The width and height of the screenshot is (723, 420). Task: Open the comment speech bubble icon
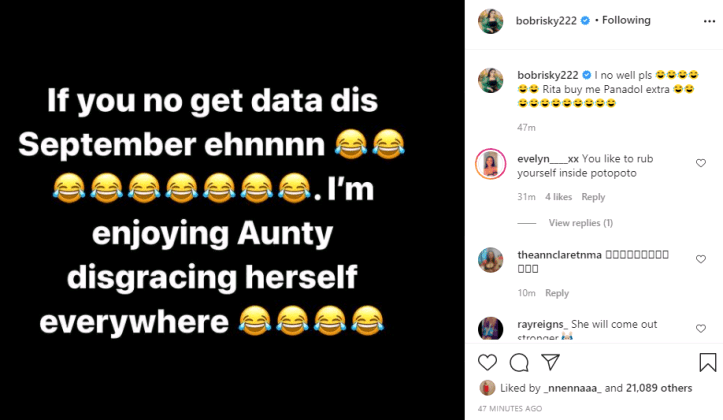519,362
